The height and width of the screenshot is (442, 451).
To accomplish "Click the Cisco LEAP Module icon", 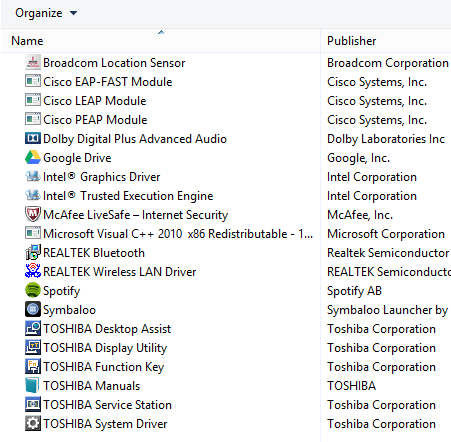I will (x=33, y=100).
